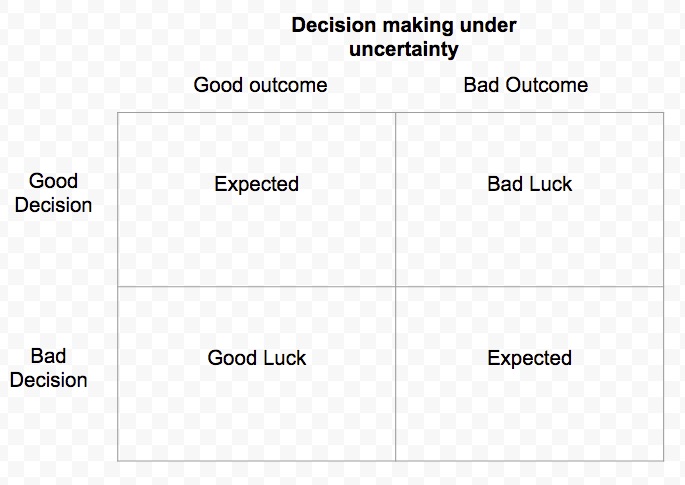The image size is (685, 485).
Task: Click the table's bottom-left corner
Action: (118, 460)
